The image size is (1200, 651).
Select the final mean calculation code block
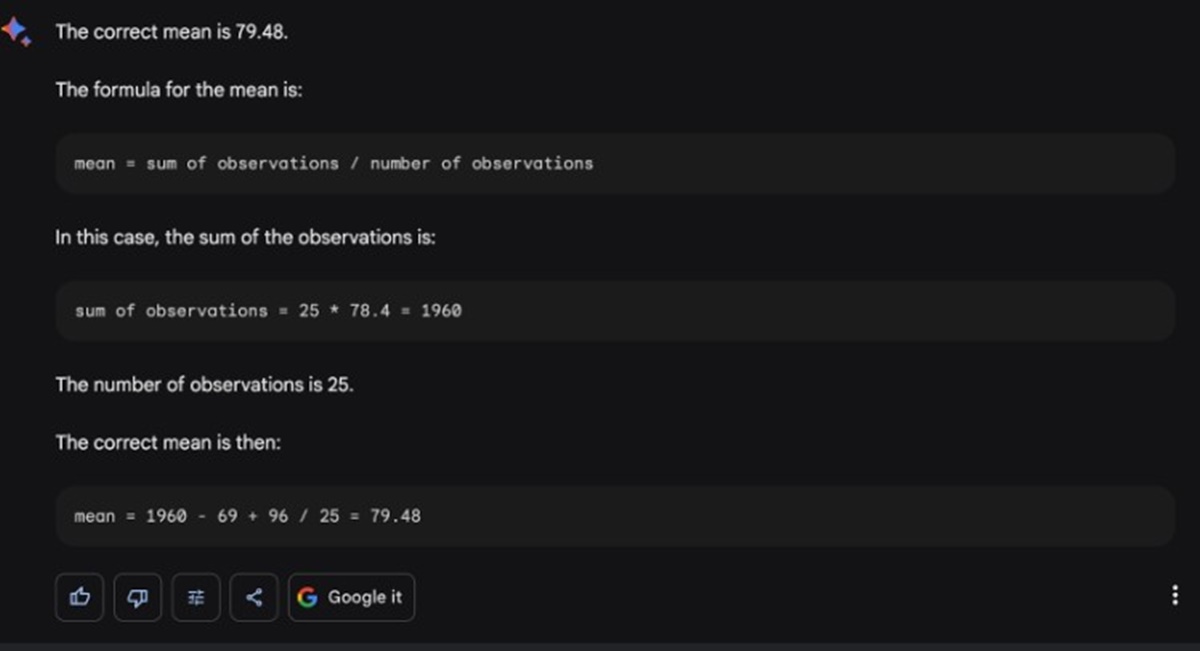click(x=614, y=516)
